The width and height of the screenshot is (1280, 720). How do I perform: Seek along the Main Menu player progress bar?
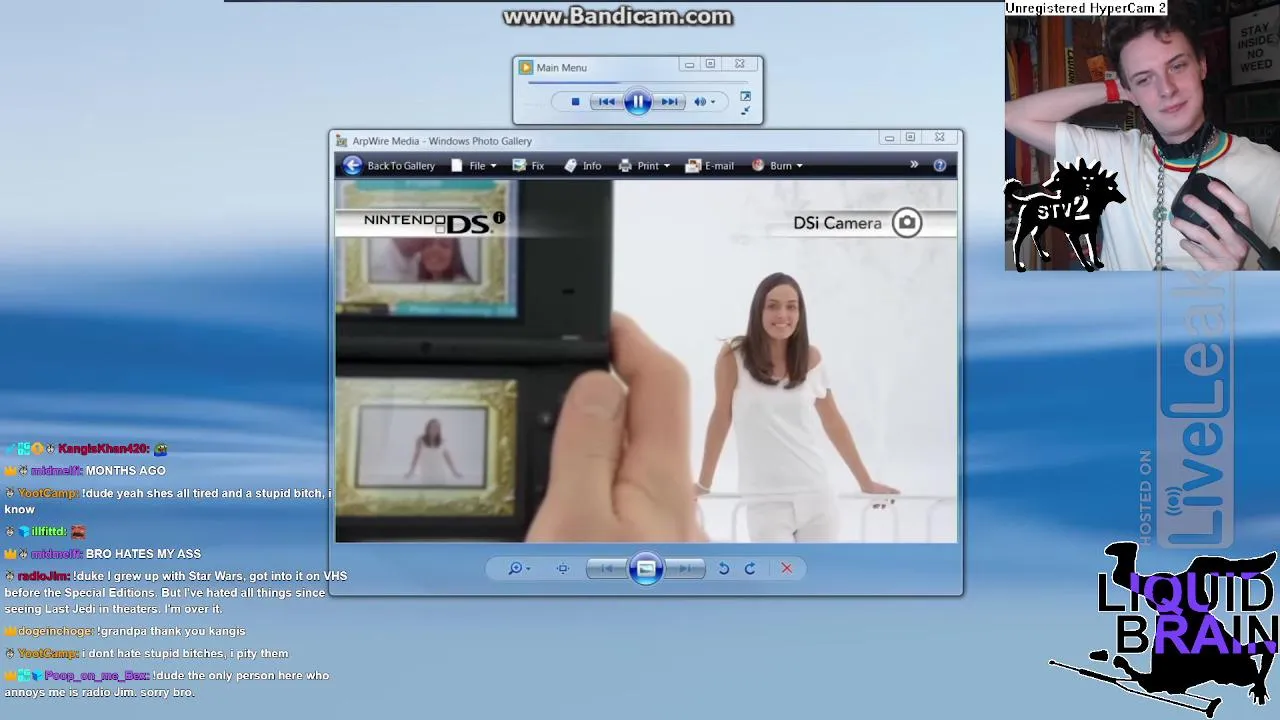(637, 82)
